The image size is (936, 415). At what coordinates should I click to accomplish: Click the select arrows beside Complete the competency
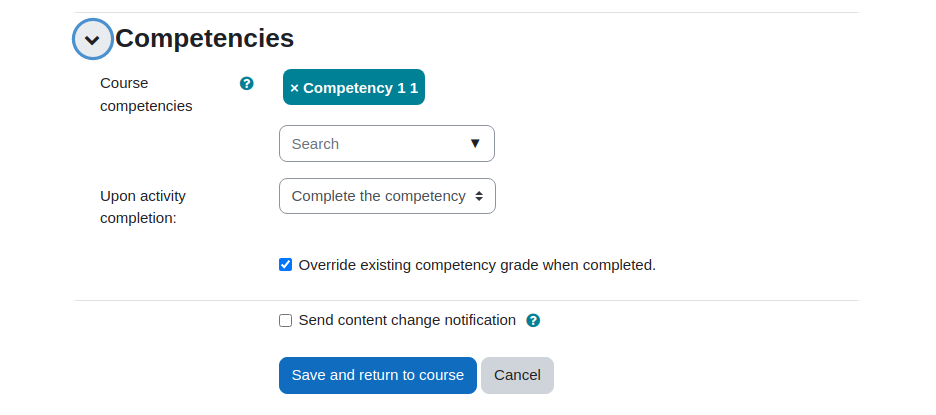click(479, 196)
